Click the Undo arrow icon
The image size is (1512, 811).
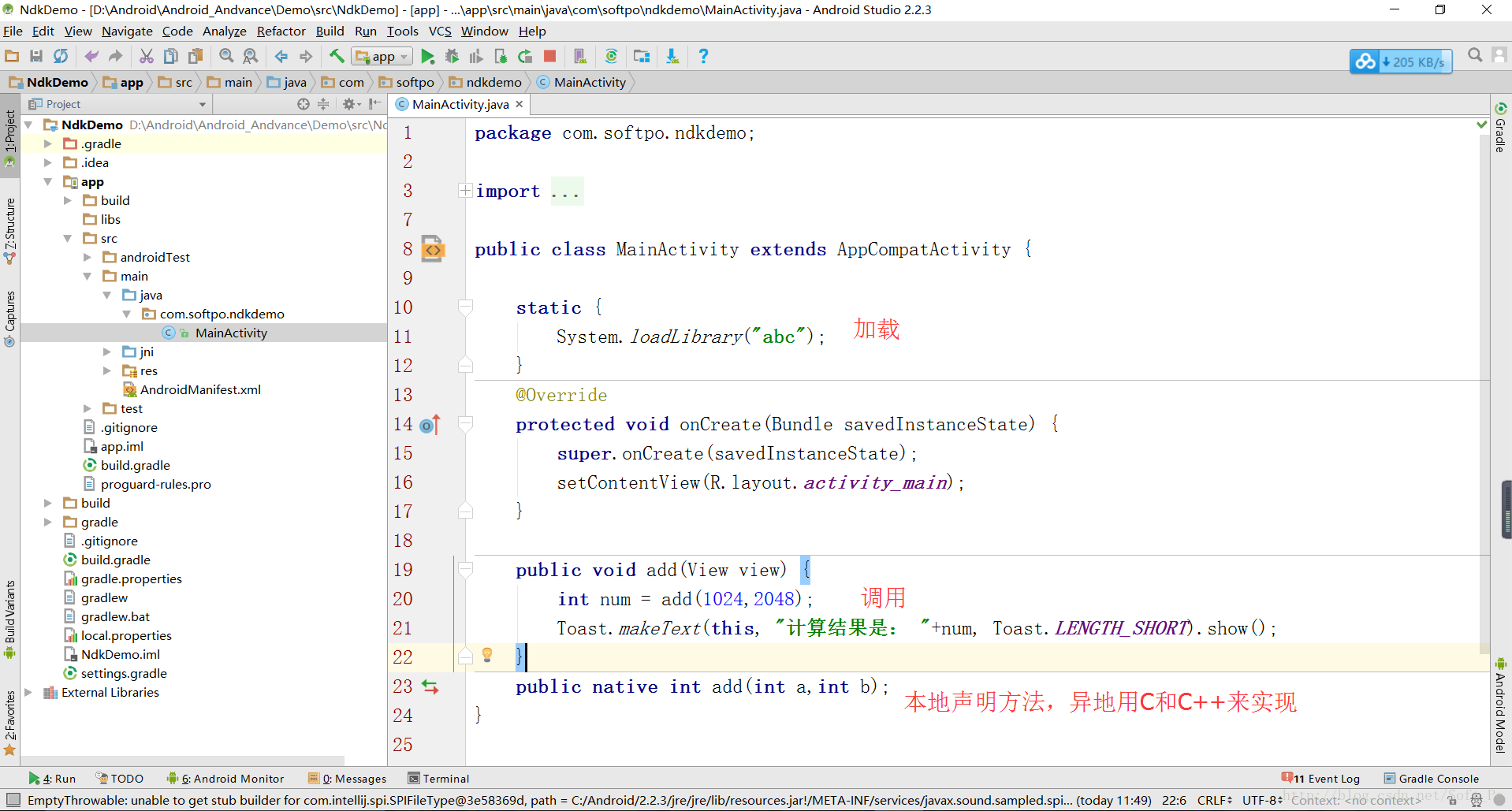91,56
